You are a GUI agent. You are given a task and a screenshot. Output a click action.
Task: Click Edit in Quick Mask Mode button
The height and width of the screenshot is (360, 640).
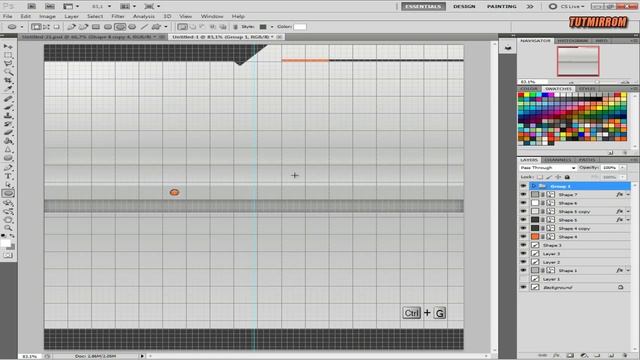(8, 256)
